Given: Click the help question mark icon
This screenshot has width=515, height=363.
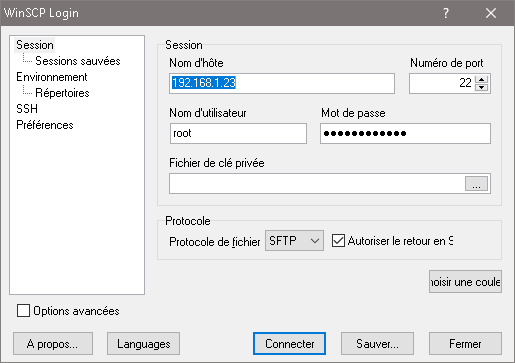Looking at the screenshot, I should pos(446,13).
